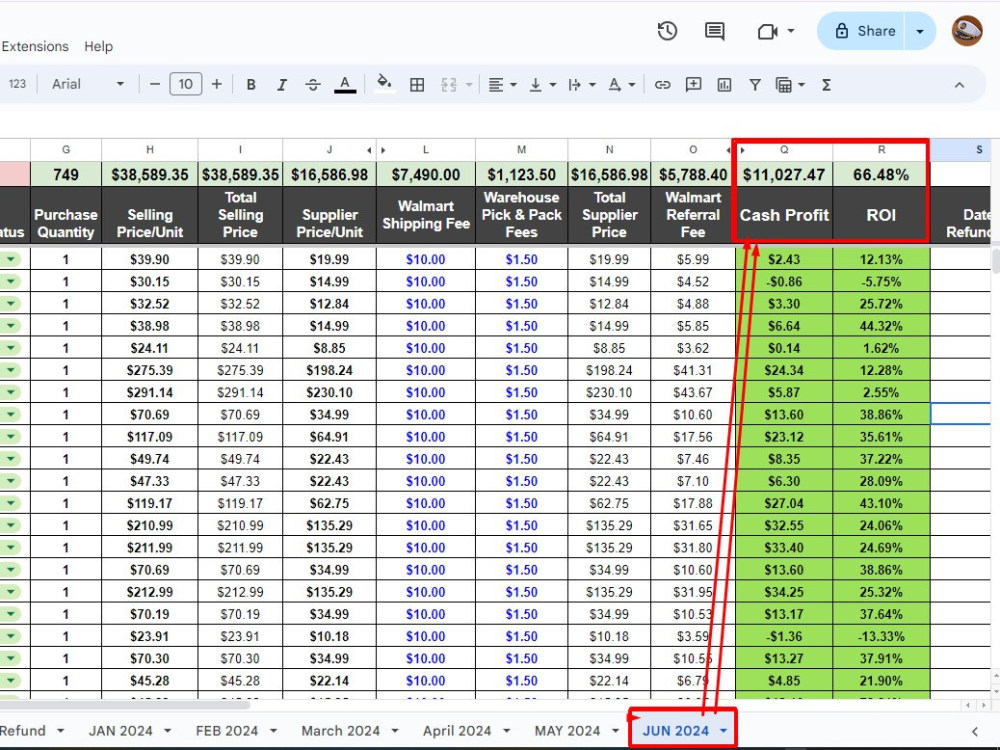Toggle bold formatting
The height and width of the screenshot is (750, 1000).
tap(251, 84)
